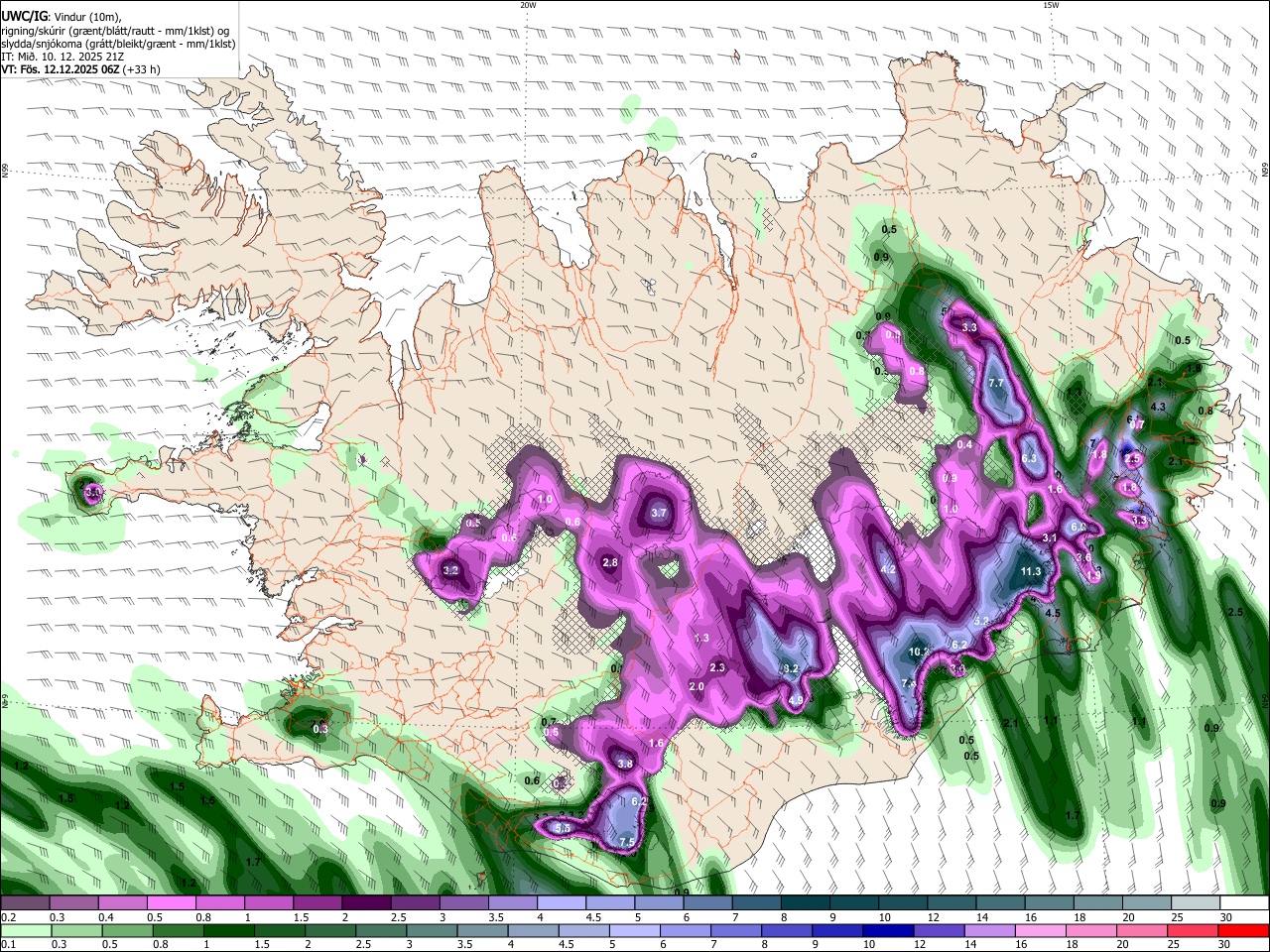Click the red swatch ending the lower rain scale
1270x952 pixels.
coord(1244,931)
